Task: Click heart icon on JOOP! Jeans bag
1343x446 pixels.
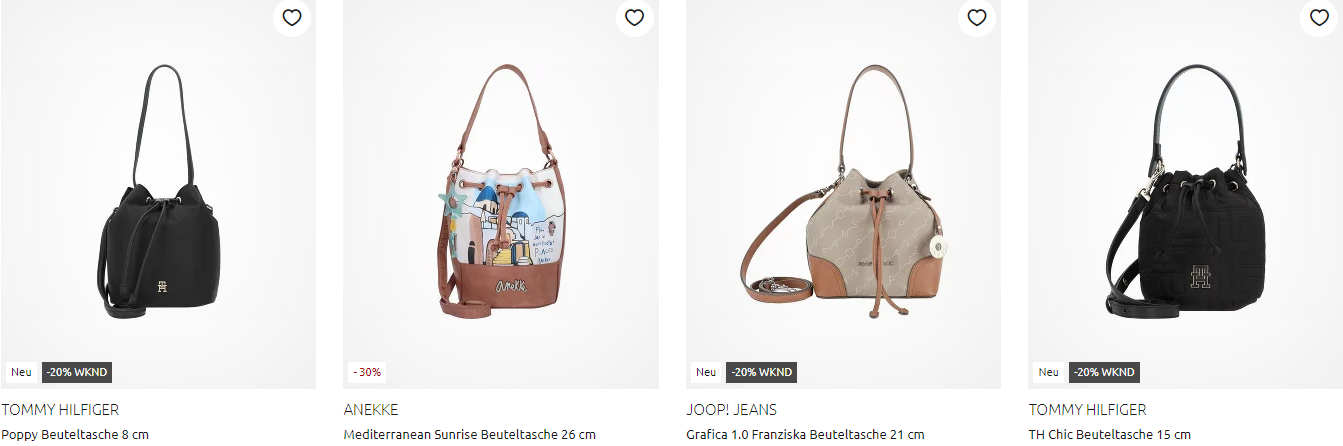Action: coord(977,17)
